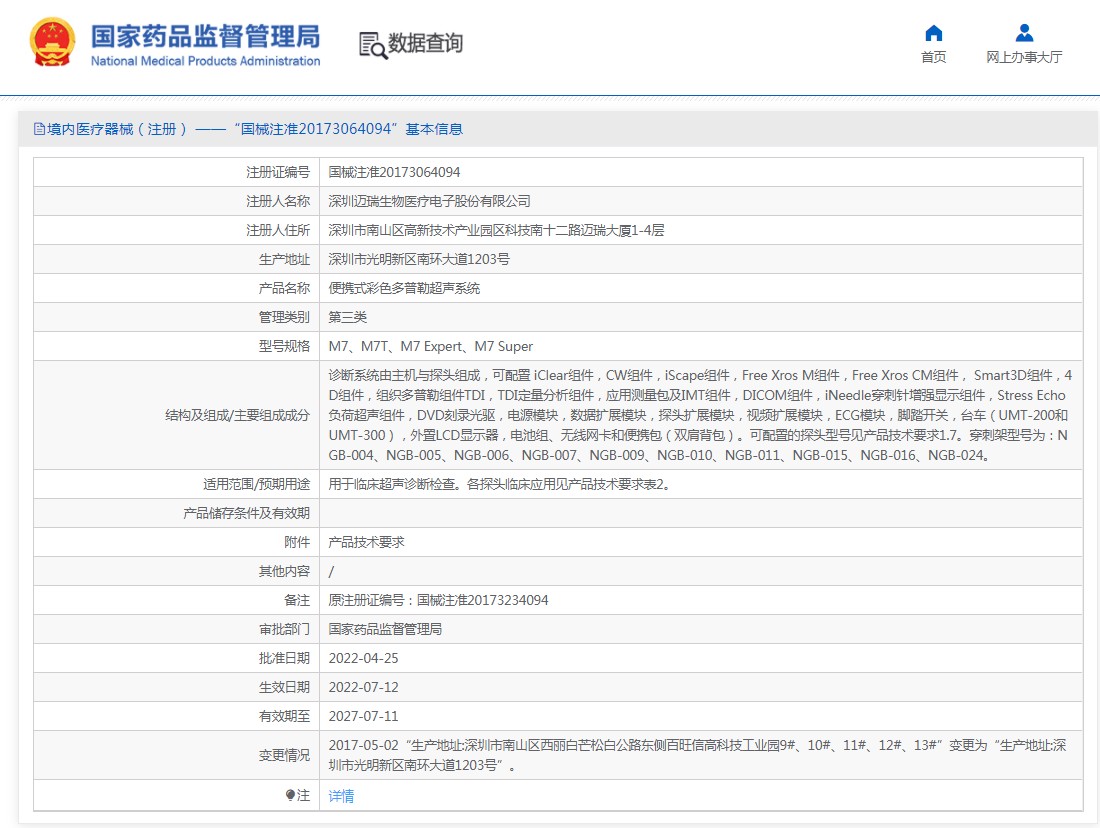This screenshot has height=828, width=1100.
Task: Go to 首页 text link
Action: (933, 57)
